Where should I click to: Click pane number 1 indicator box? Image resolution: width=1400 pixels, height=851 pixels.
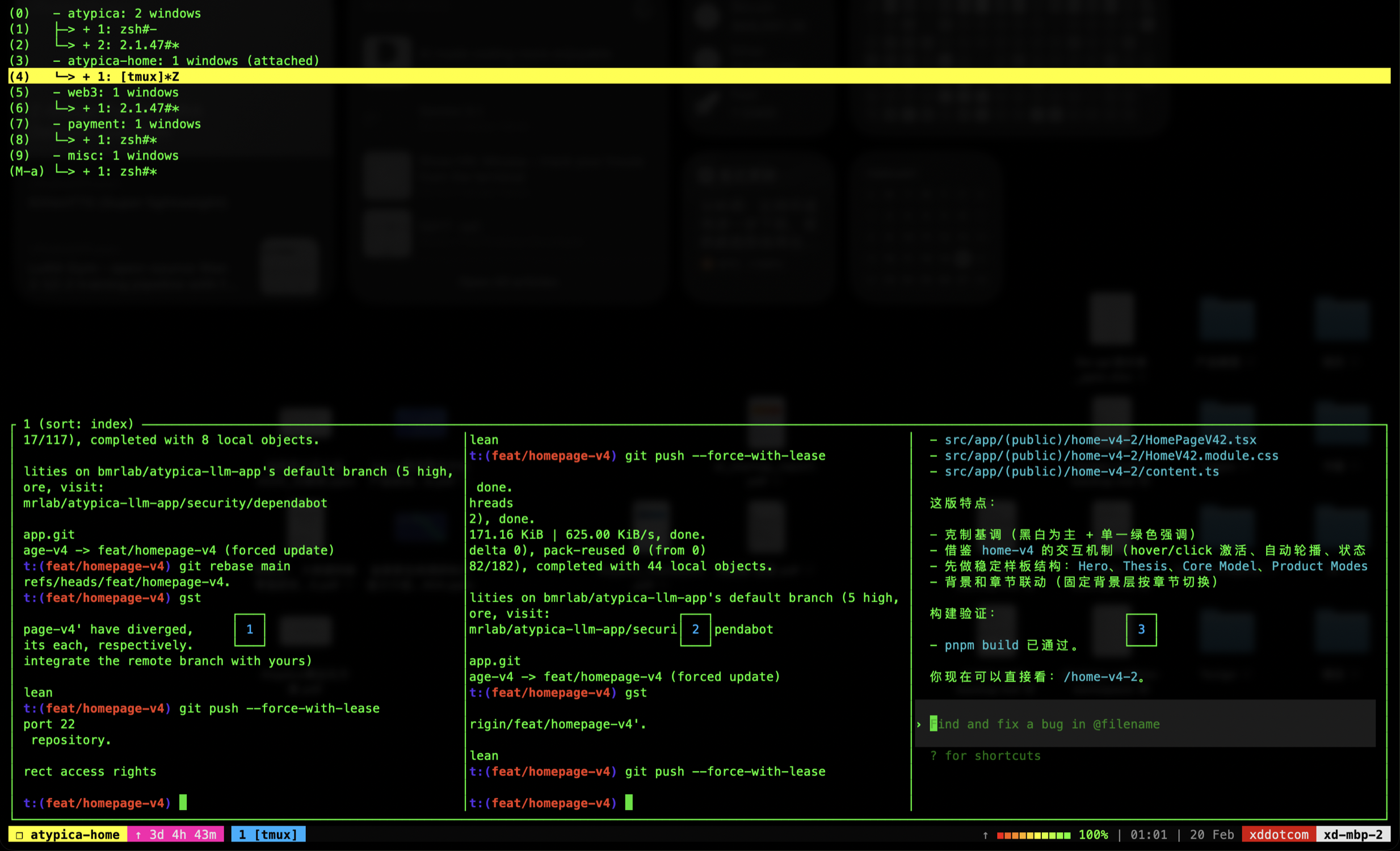tap(250, 629)
